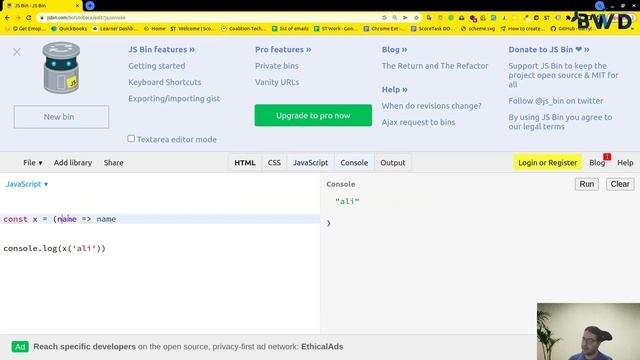Open the scheme.svg bookmark

click(x=478, y=29)
